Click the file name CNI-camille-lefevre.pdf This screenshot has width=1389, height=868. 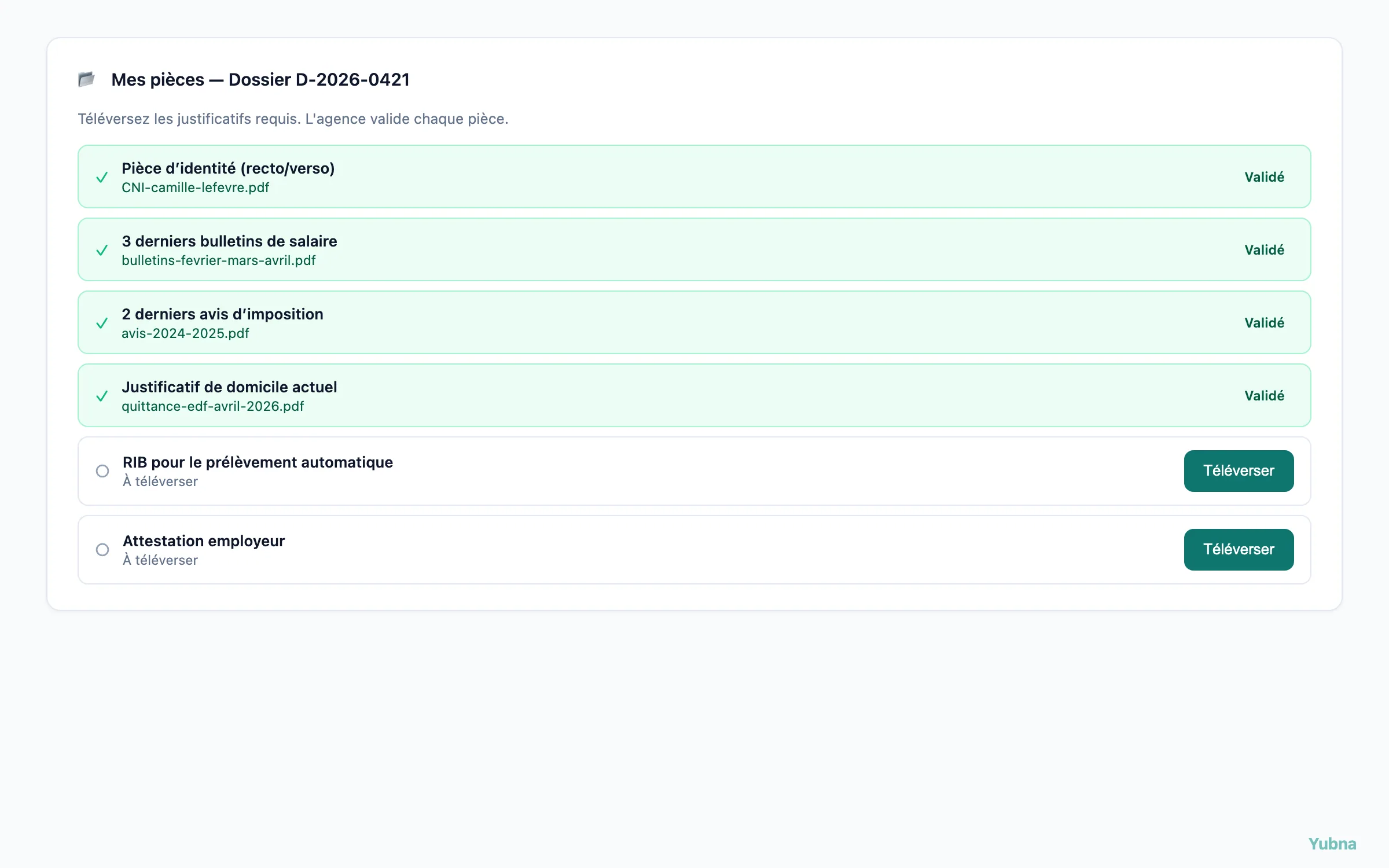196,187
